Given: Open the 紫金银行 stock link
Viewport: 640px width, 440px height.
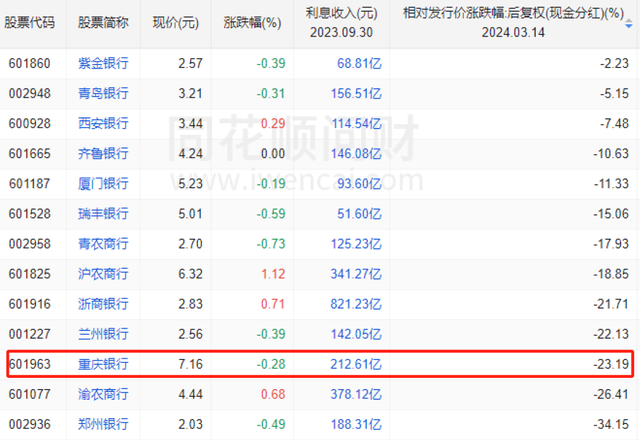Looking at the screenshot, I should coord(103,63).
